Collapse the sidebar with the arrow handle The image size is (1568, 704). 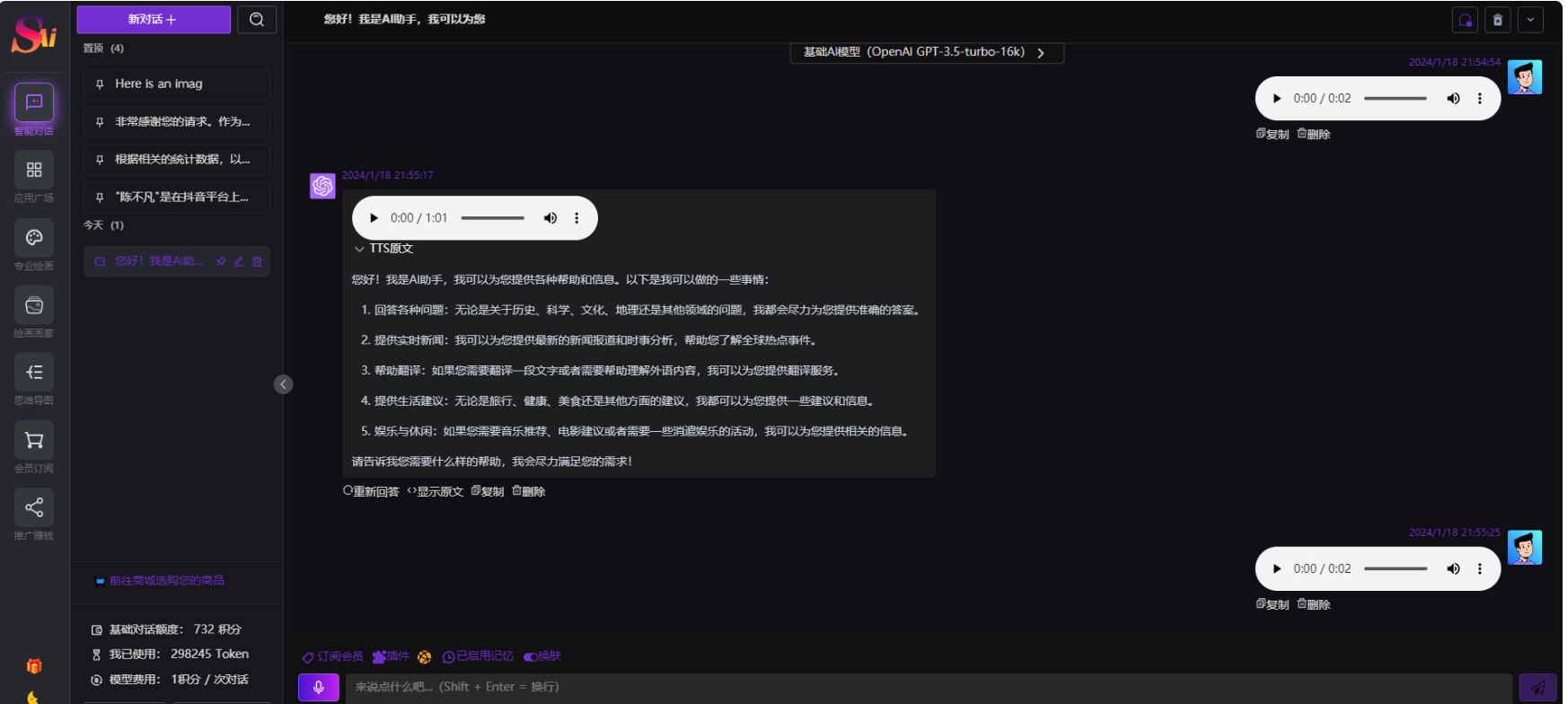click(283, 384)
